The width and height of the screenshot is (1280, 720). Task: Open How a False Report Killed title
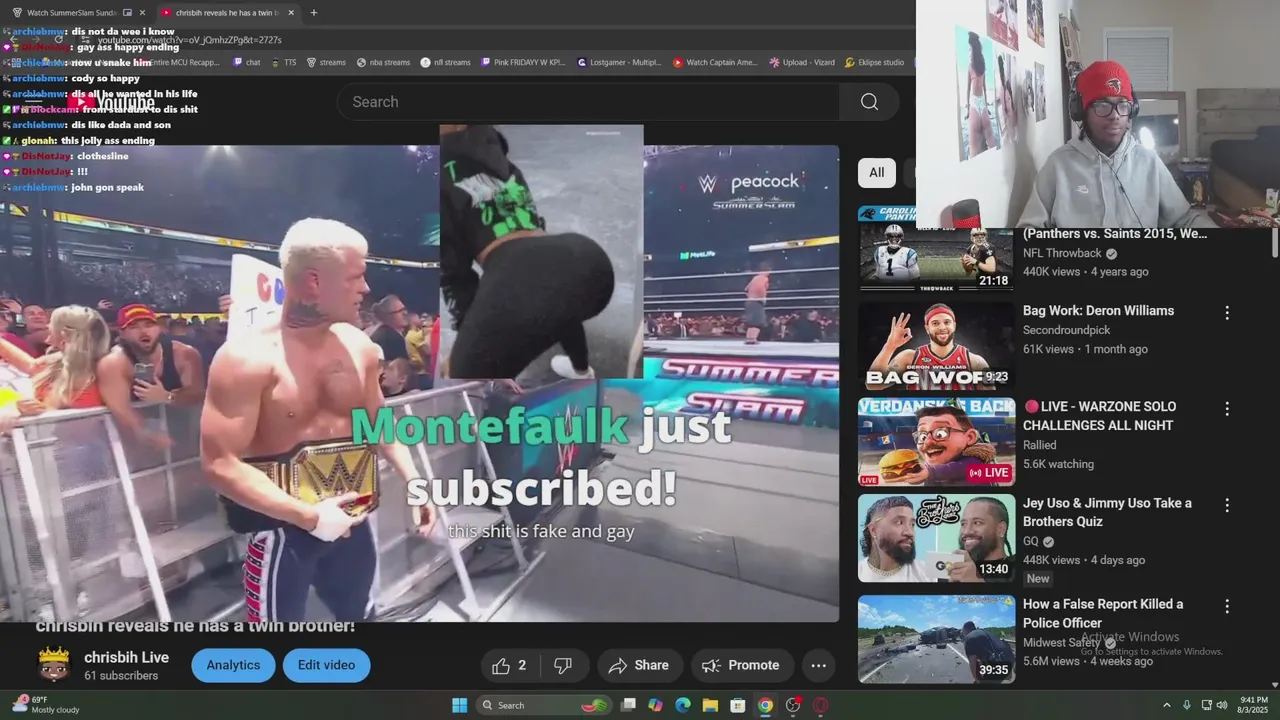pos(1103,613)
